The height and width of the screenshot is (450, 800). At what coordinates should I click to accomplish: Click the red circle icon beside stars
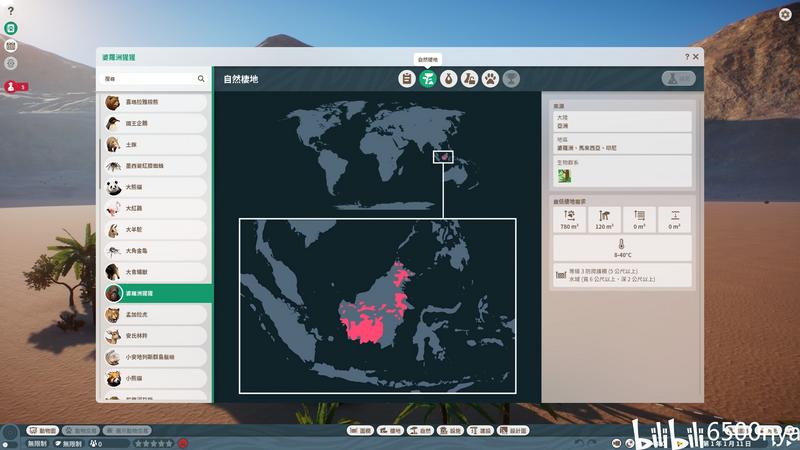click(x=183, y=443)
